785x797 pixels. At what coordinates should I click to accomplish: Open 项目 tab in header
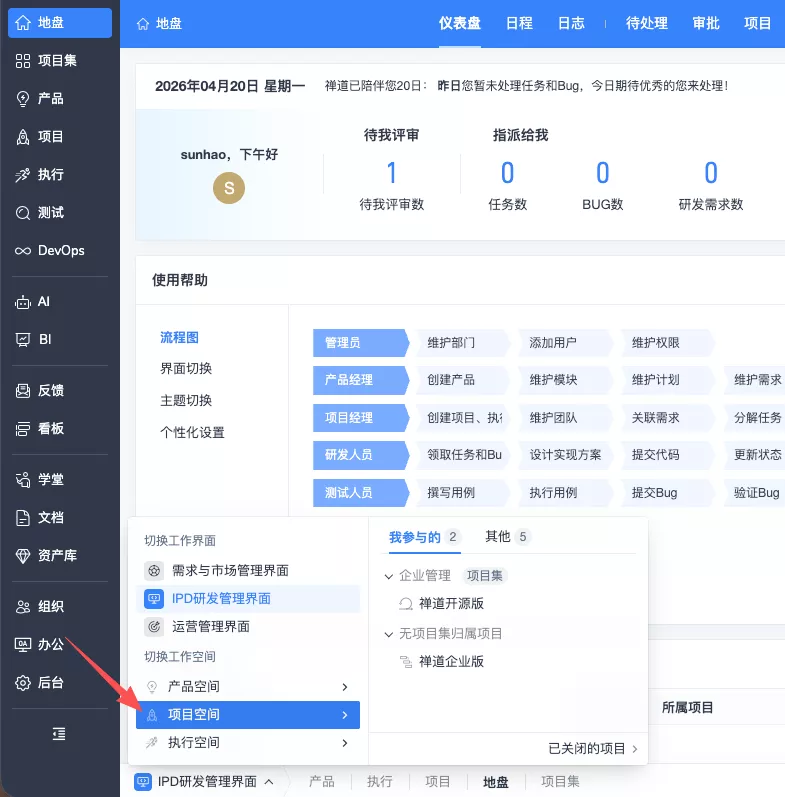point(757,23)
